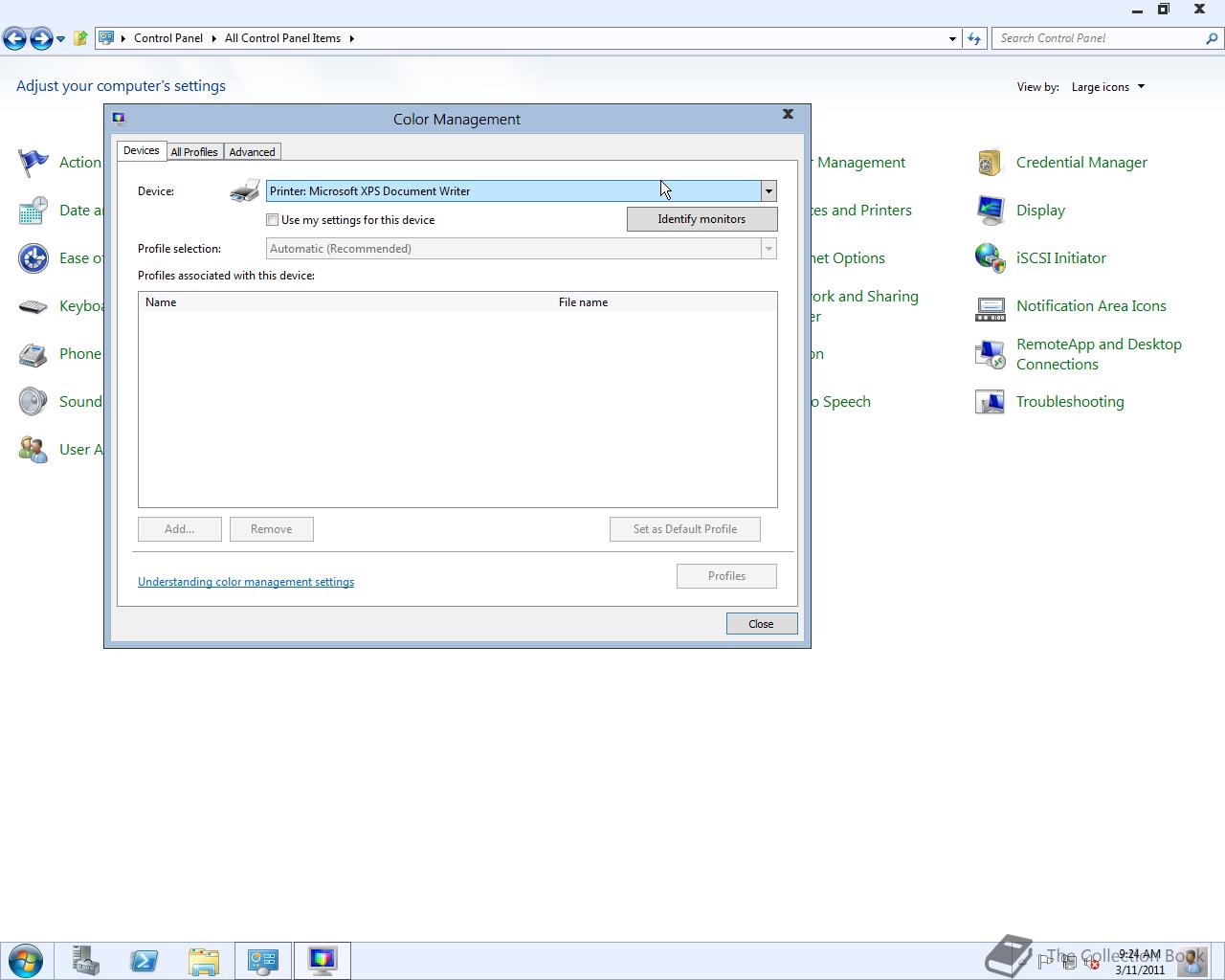Image resolution: width=1225 pixels, height=980 pixels.
Task: Open Action Center flag icon
Action: pos(33,163)
